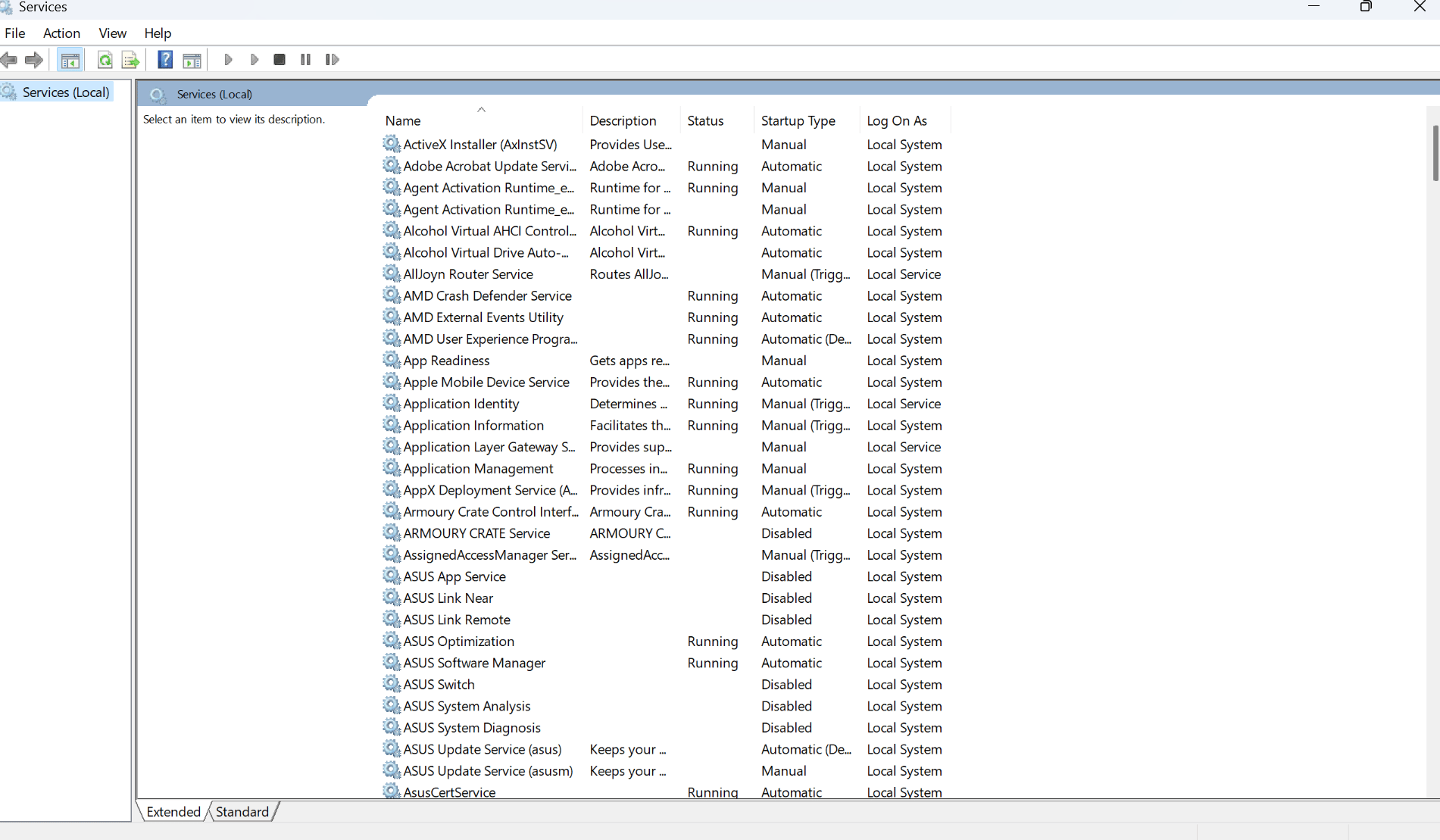The width and height of the screenshot is (1440, 840).
Task: Click the Refresh toolbar icon
Action: [105, 60]
